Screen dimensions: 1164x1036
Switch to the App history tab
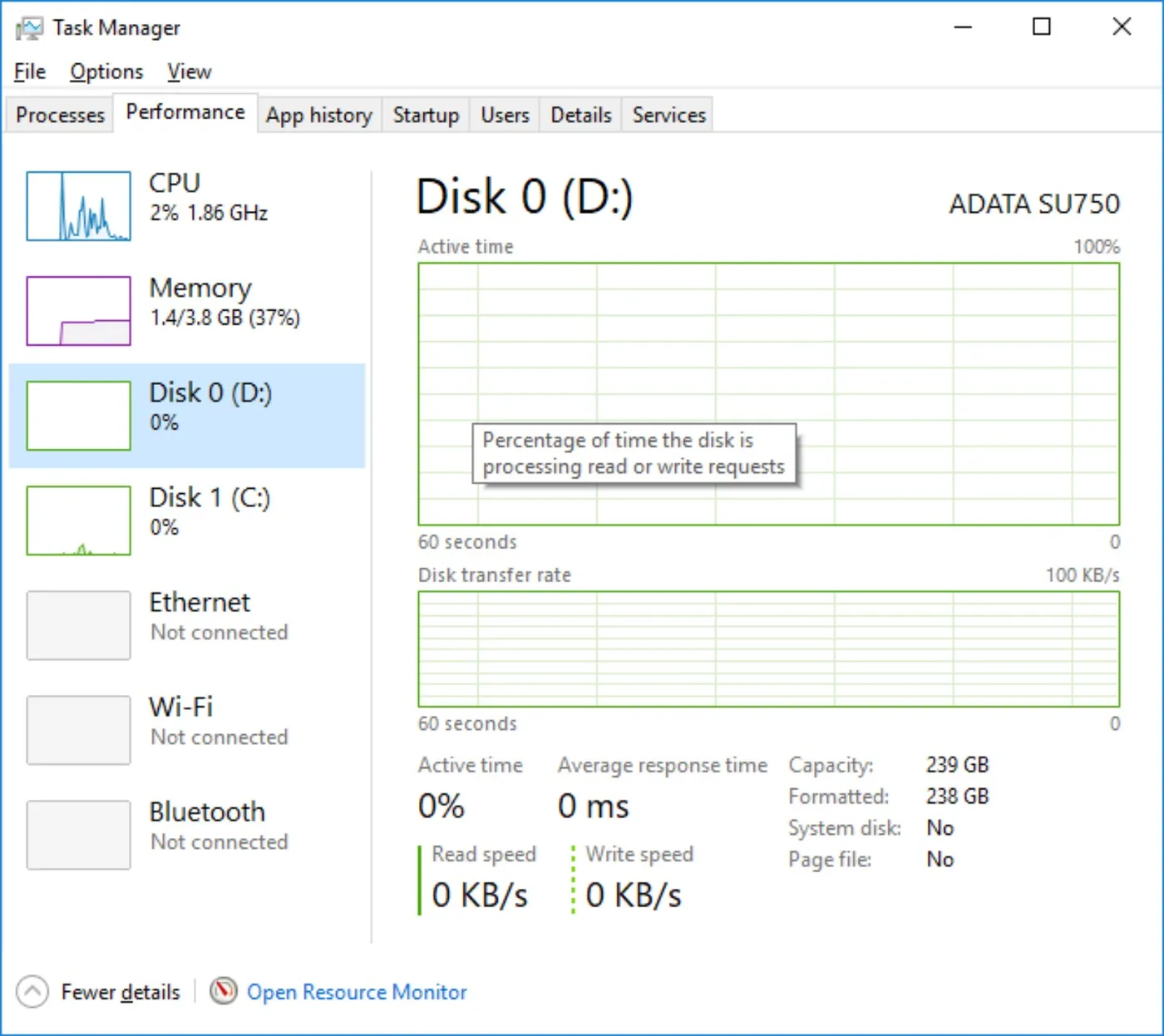pyautogui.click(x=319, y=115)
